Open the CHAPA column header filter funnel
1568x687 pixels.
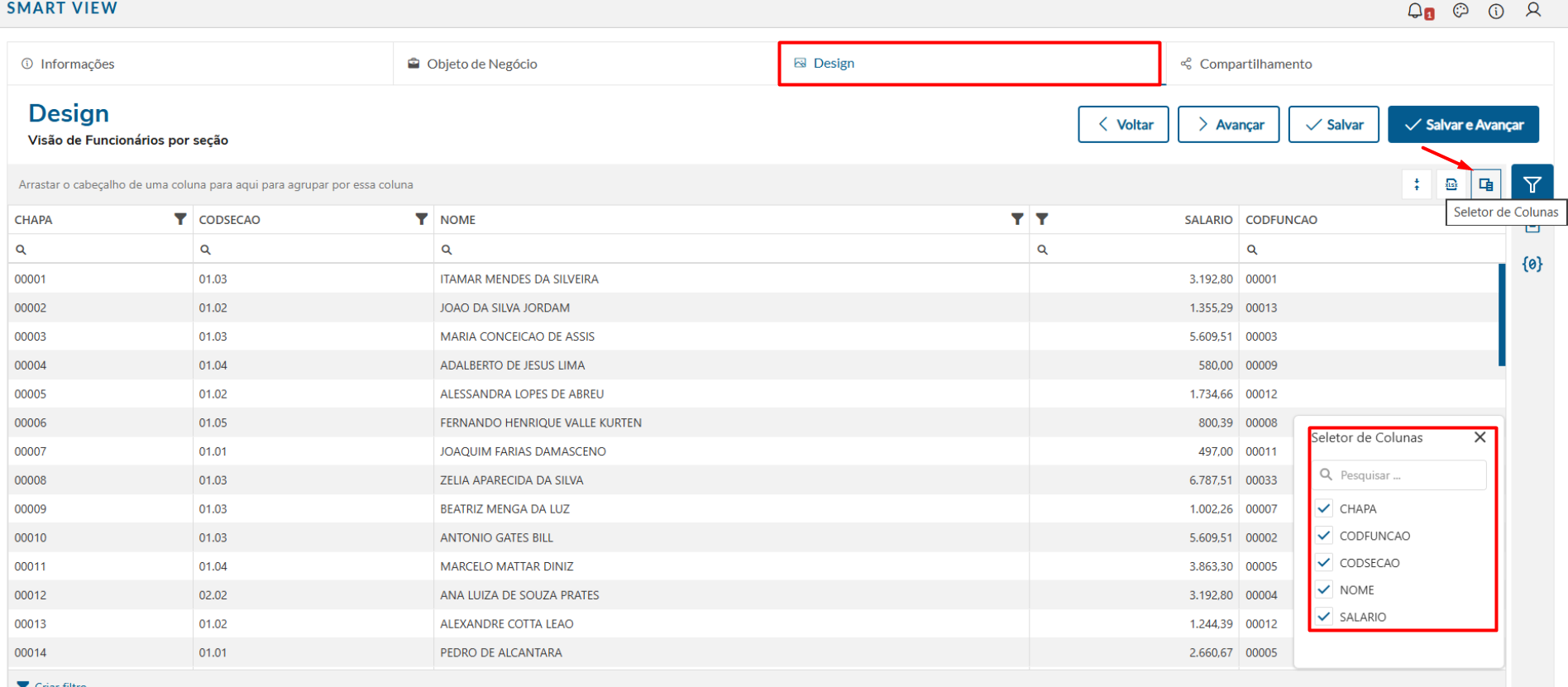click(x=180, y=219)
